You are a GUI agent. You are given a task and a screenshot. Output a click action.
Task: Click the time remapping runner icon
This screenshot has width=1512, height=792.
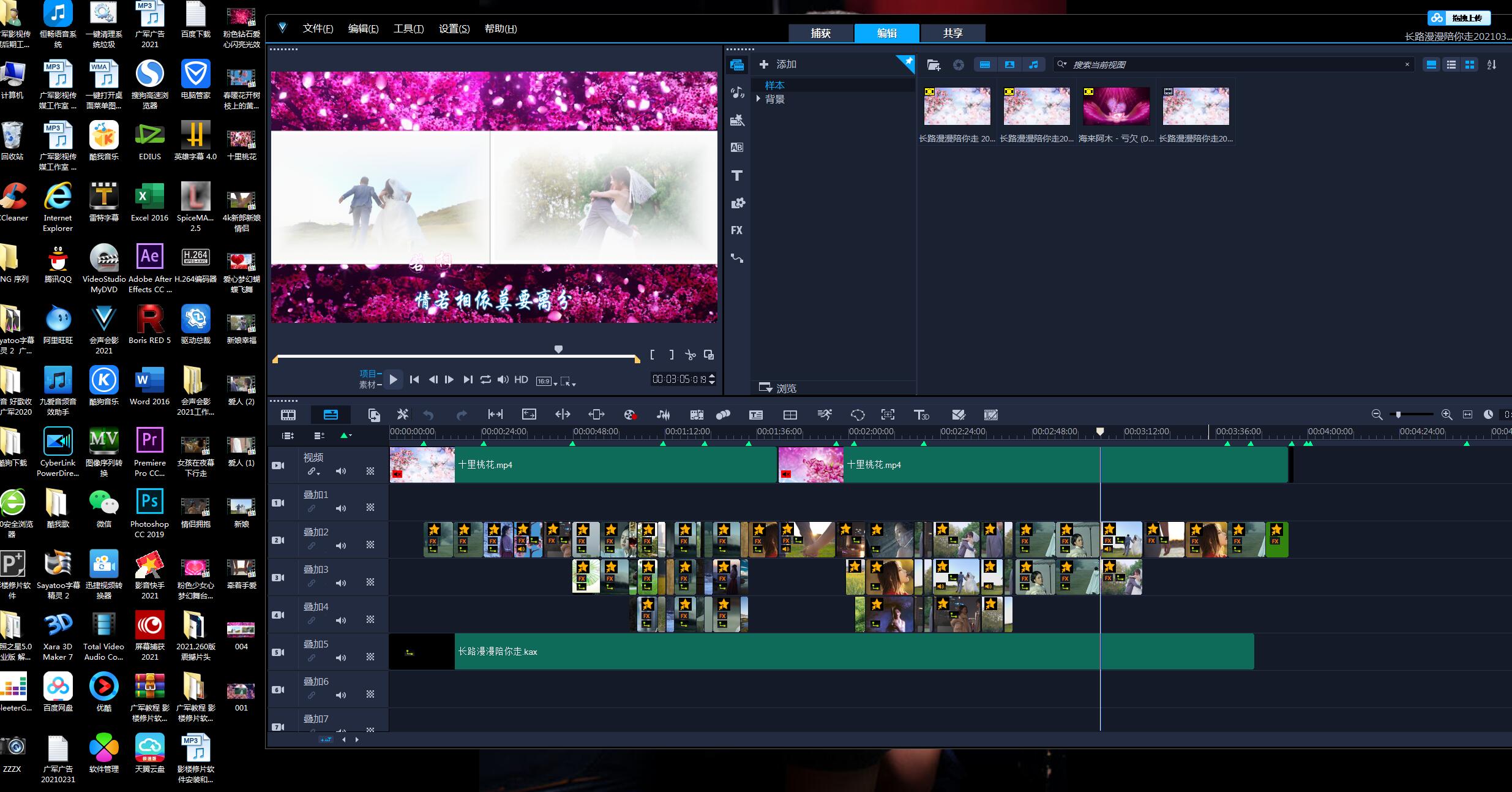coord(825,415)
